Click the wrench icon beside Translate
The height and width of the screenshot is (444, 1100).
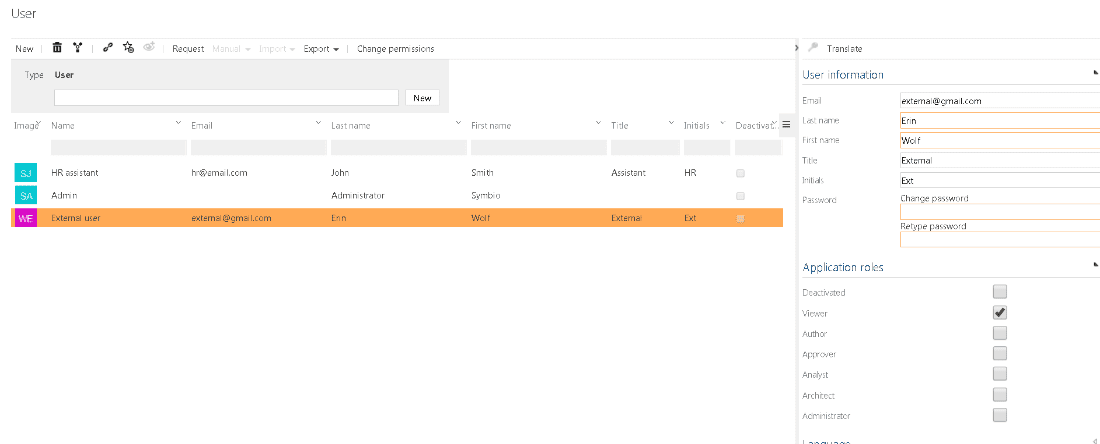coord(814,48)
